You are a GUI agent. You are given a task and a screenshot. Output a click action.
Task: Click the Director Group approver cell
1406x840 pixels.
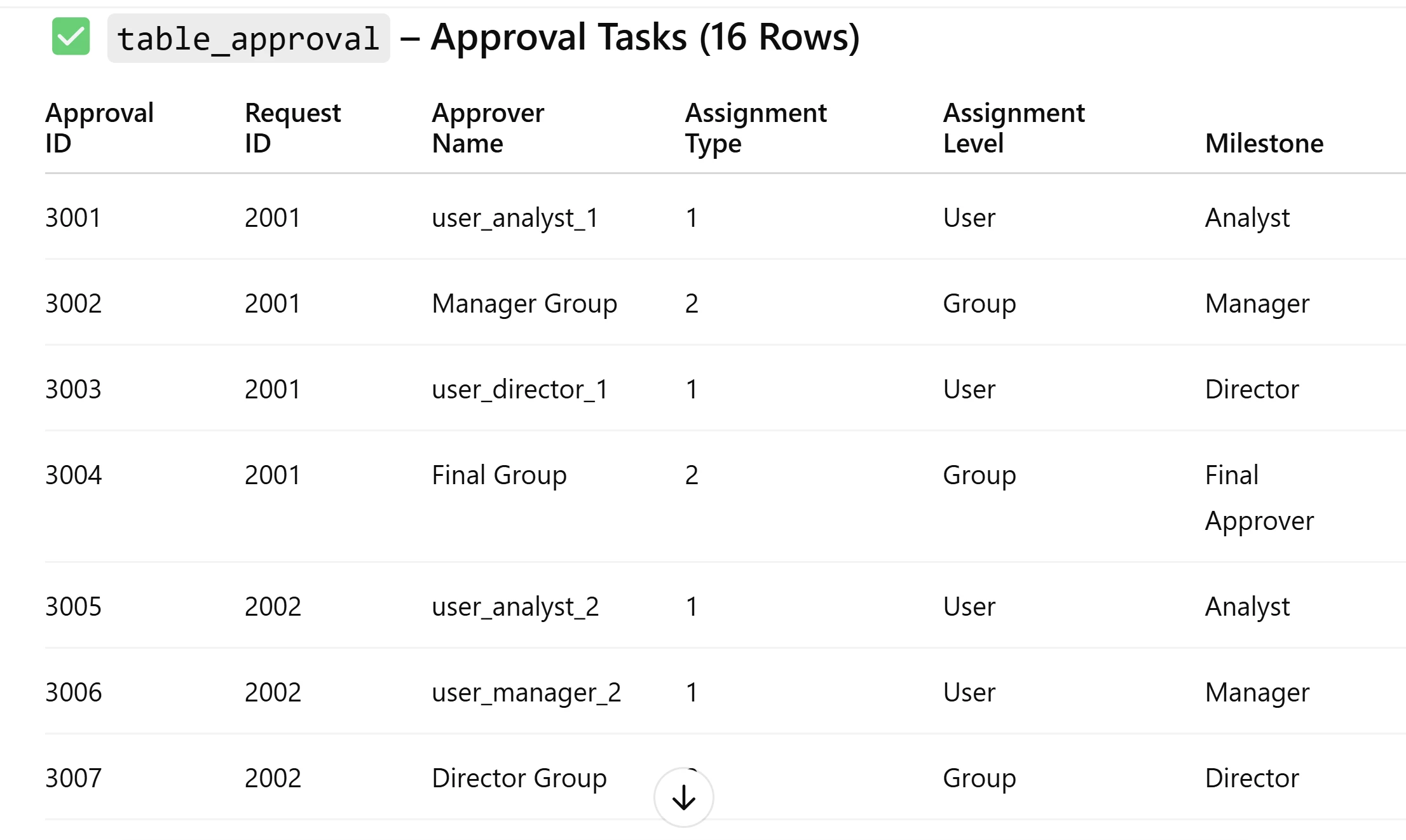[x=519, y=778]
